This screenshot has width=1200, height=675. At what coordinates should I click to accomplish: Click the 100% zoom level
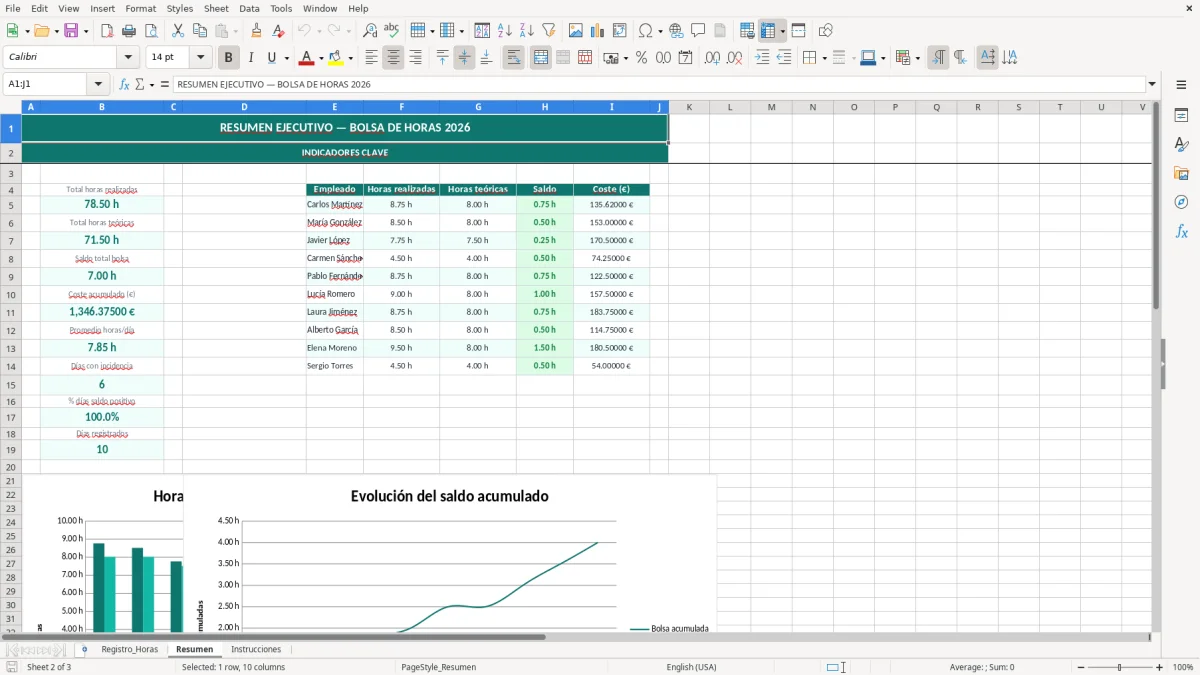coord(1183,667)
